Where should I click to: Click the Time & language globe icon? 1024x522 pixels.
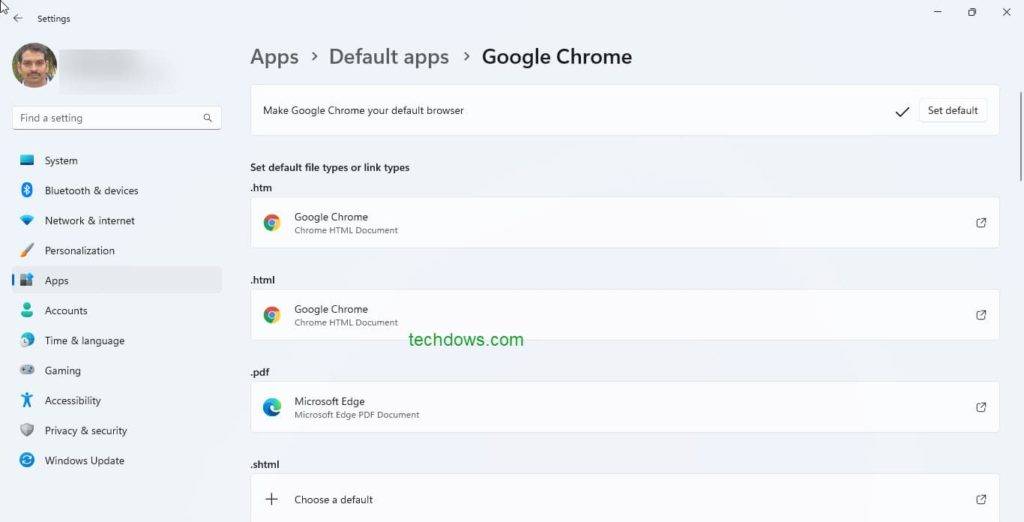[x=27, y=340]
